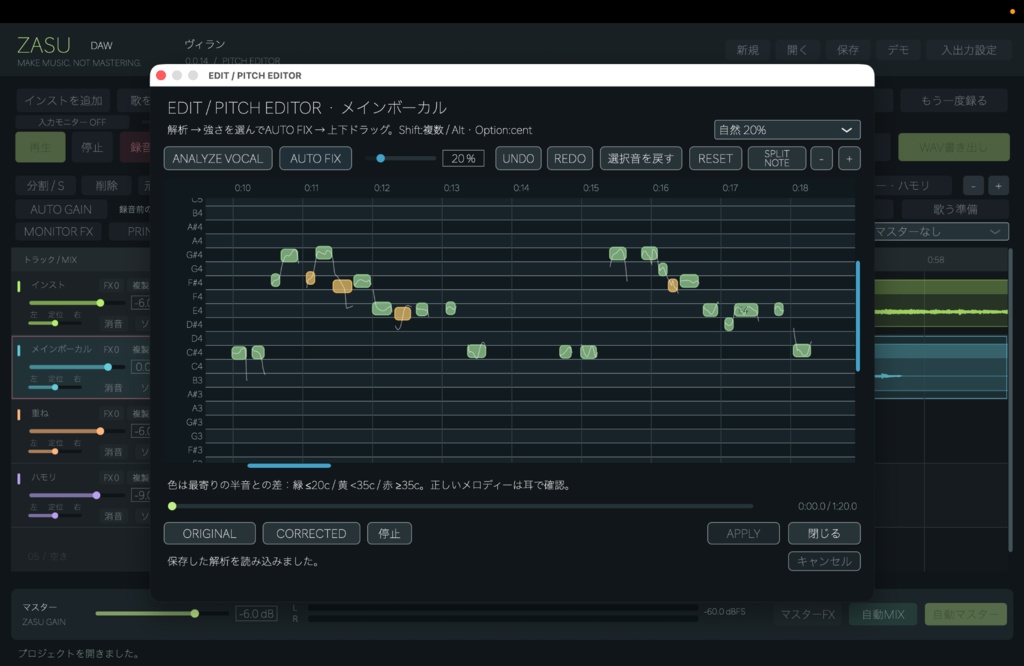Click もう一度録る in the main window

click(953, 101)
